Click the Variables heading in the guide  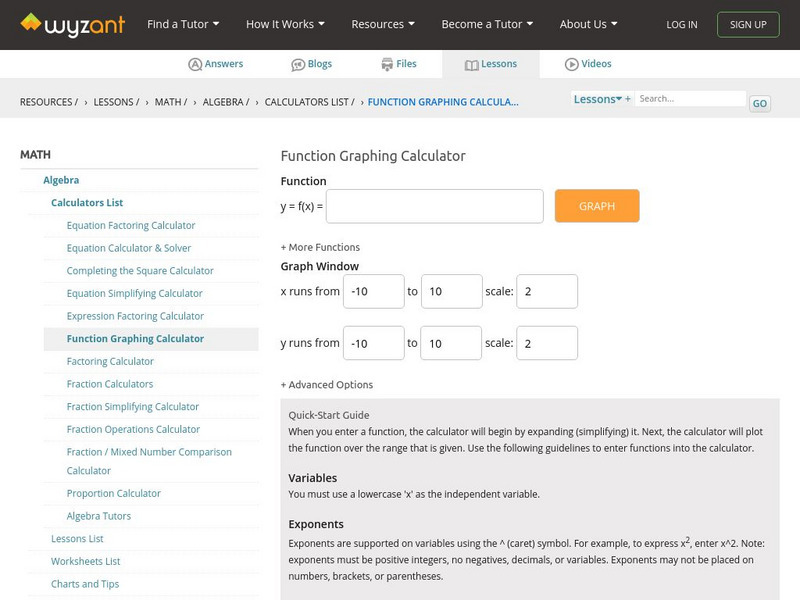click(312, 478)
